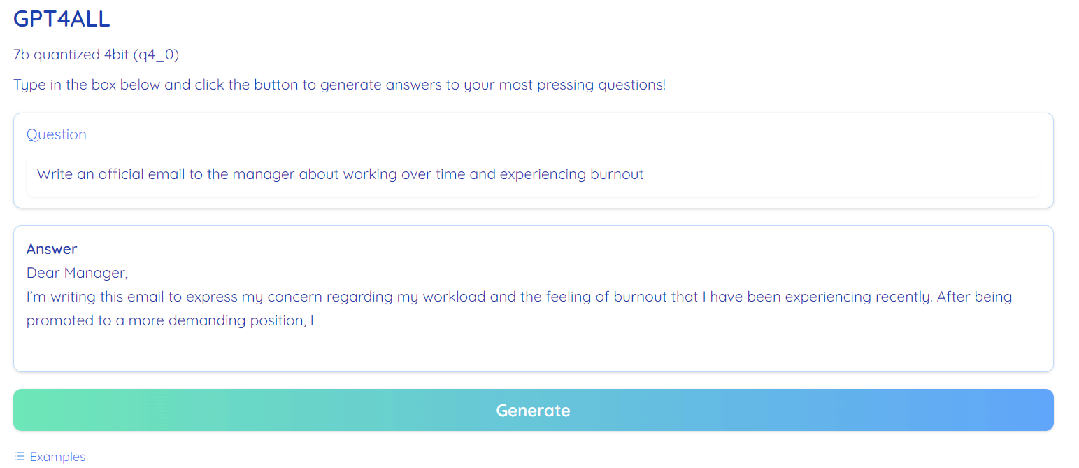Expand the Examples section
Viewport: 1079px width, 468px height.
57,457
